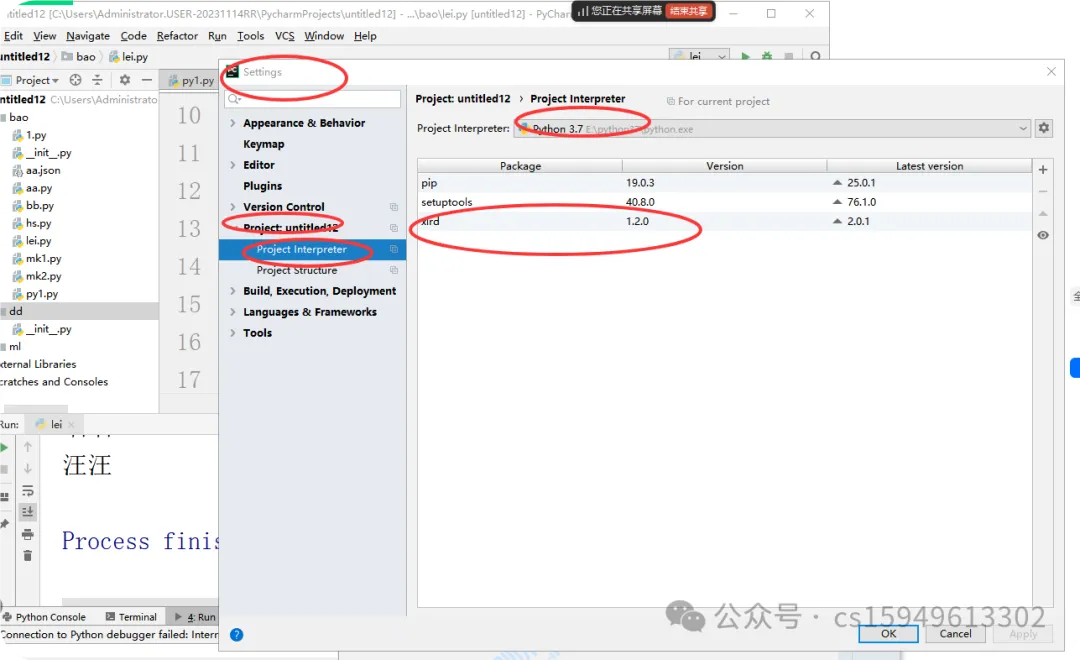Click the rerun green arrow in Run panel
Image resolution: width=1080 pixels, height=660 pixels.
4,448
